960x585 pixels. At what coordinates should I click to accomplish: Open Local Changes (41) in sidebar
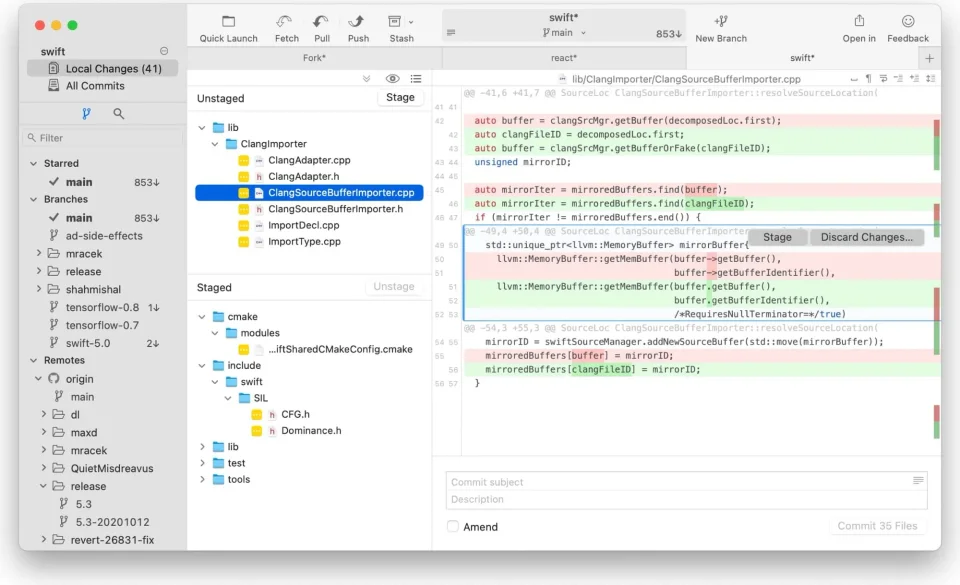(x=102, y=69)
